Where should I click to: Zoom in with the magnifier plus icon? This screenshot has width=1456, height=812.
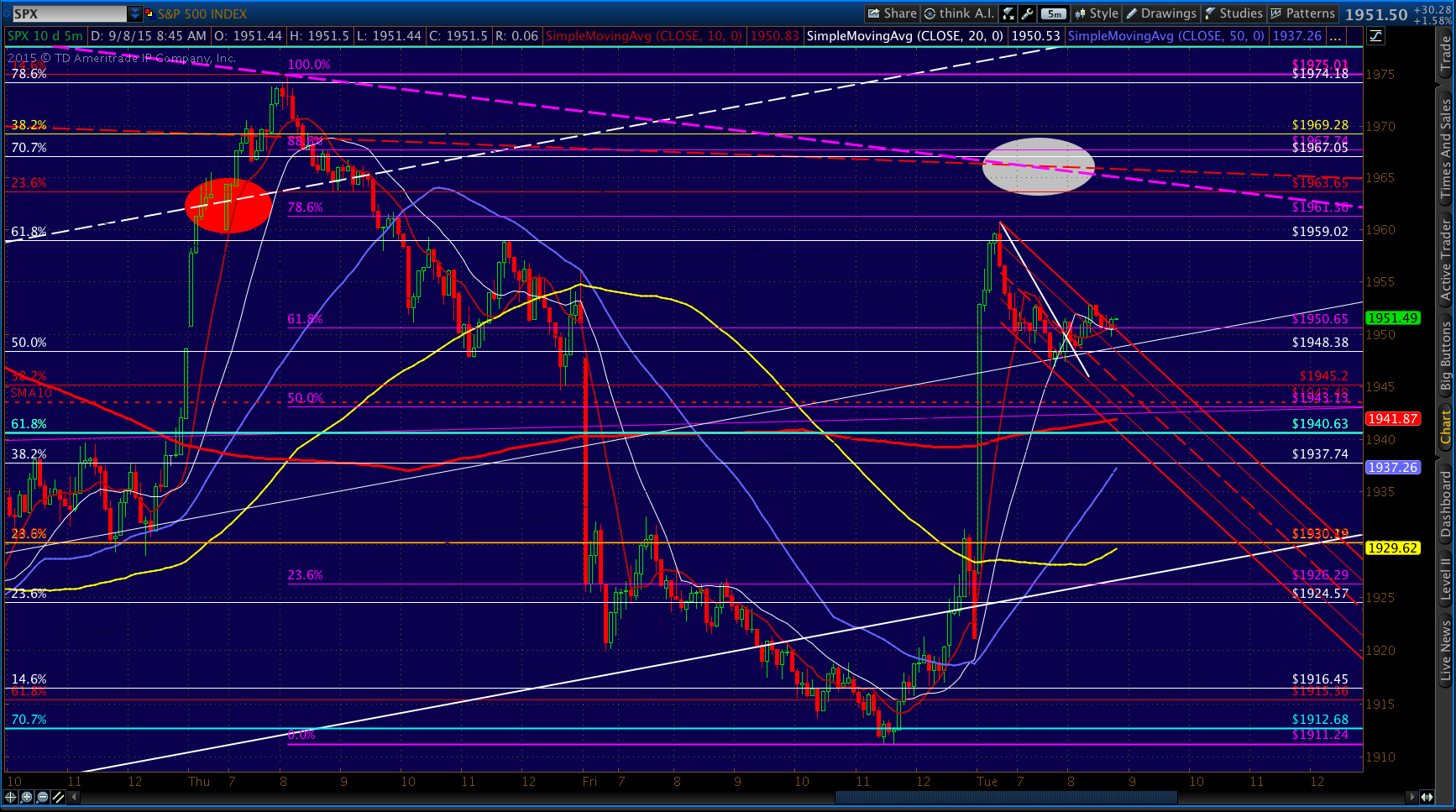tap(27, 797)
